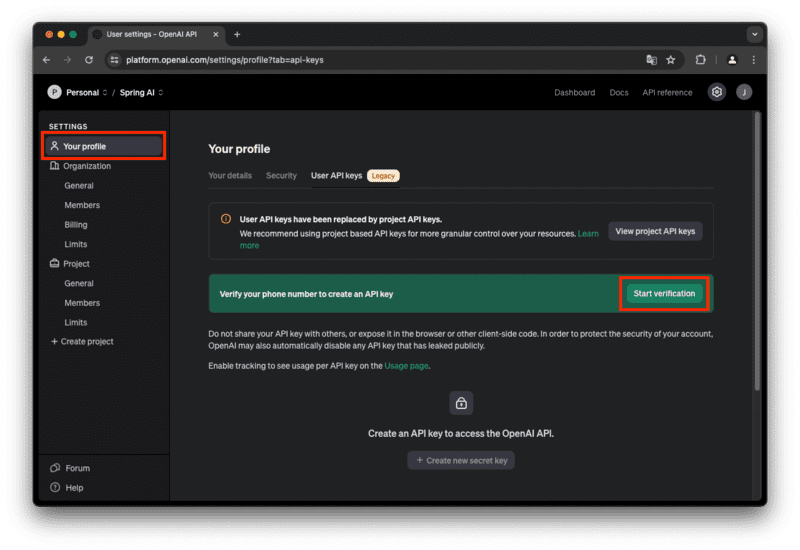Select Billing under Organization settings

pos(76,225)
